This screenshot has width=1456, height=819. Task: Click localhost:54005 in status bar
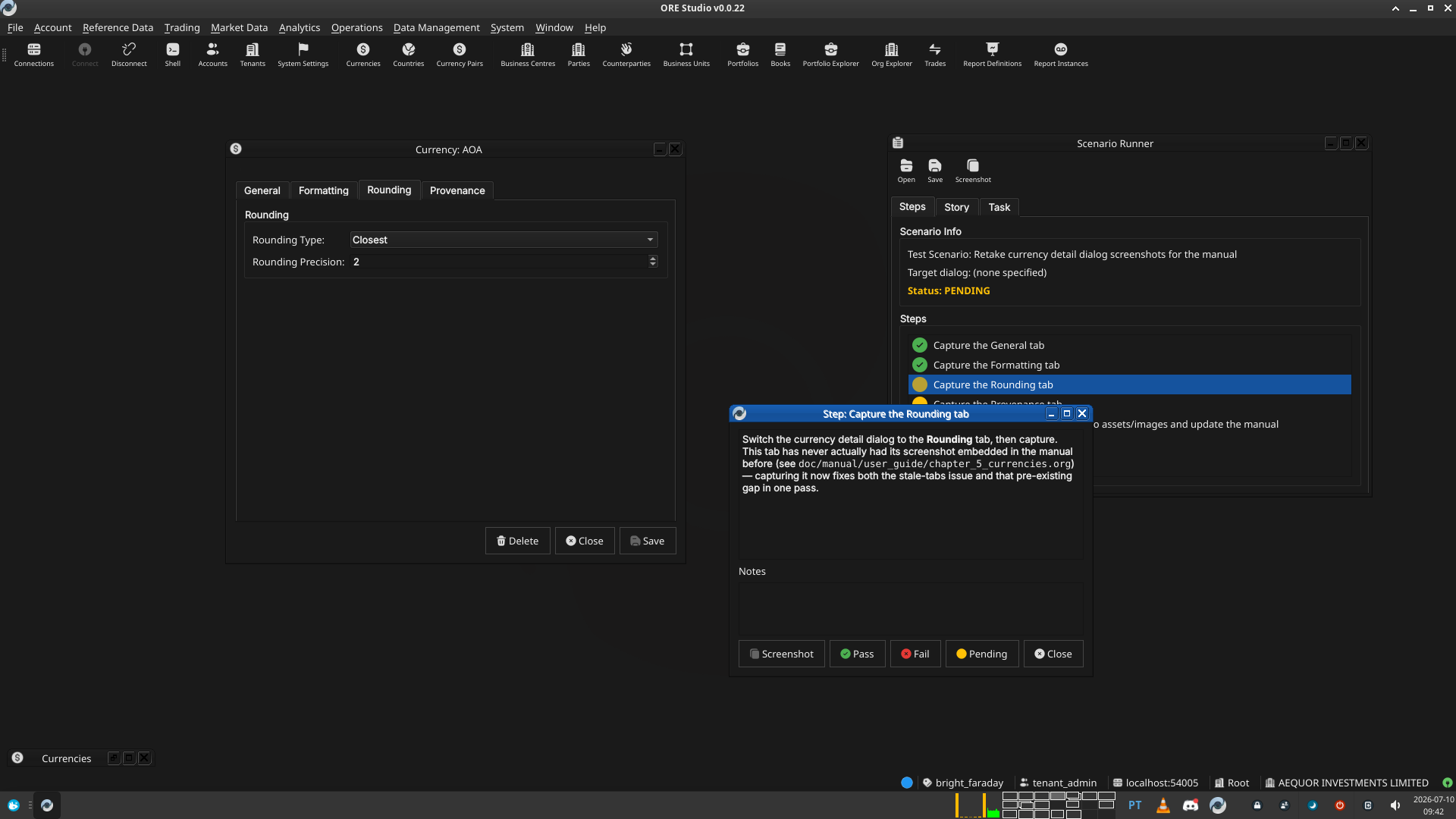coord(1156,783)
